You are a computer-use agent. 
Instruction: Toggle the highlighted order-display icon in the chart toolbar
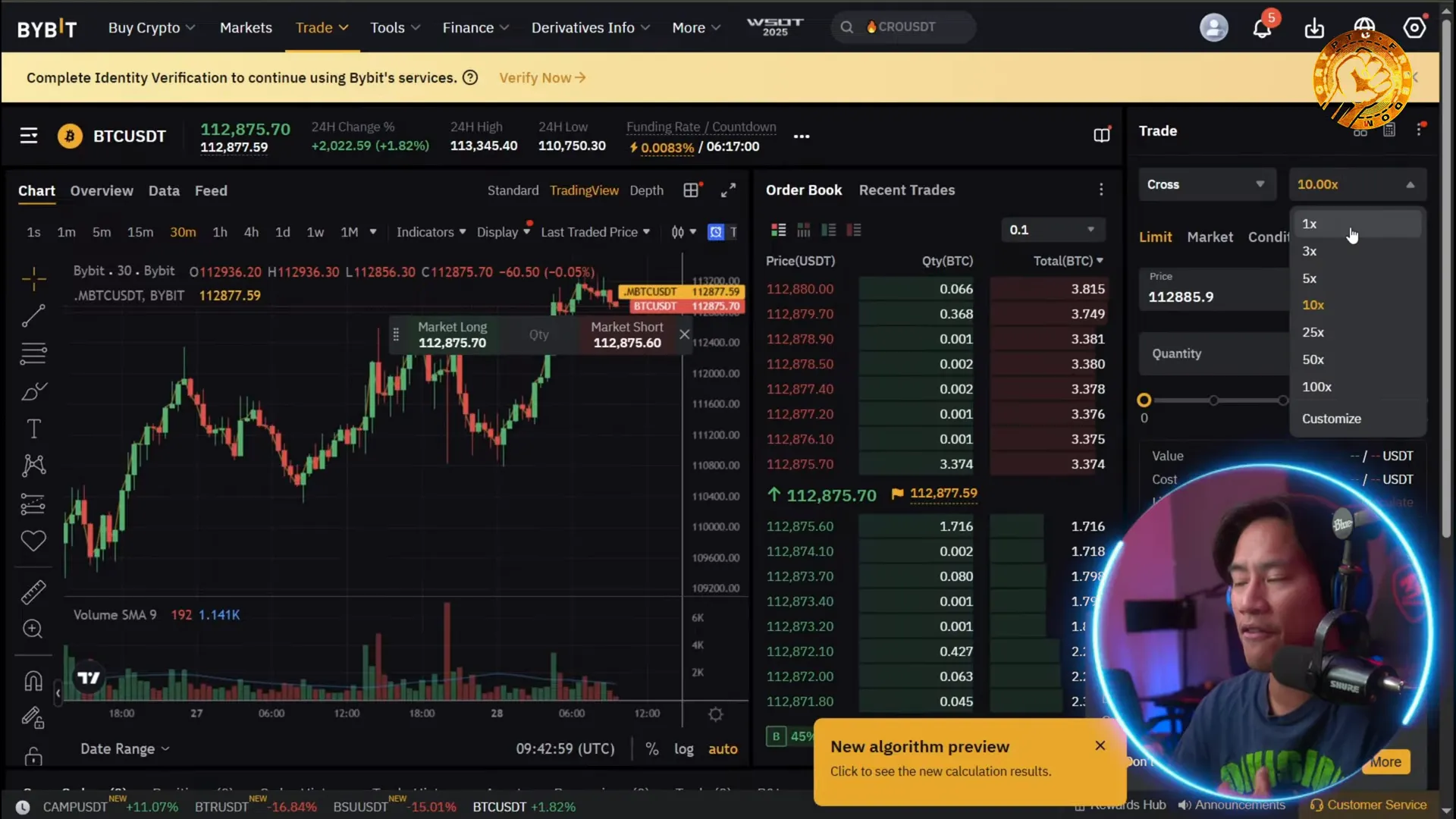click(715, 232)
